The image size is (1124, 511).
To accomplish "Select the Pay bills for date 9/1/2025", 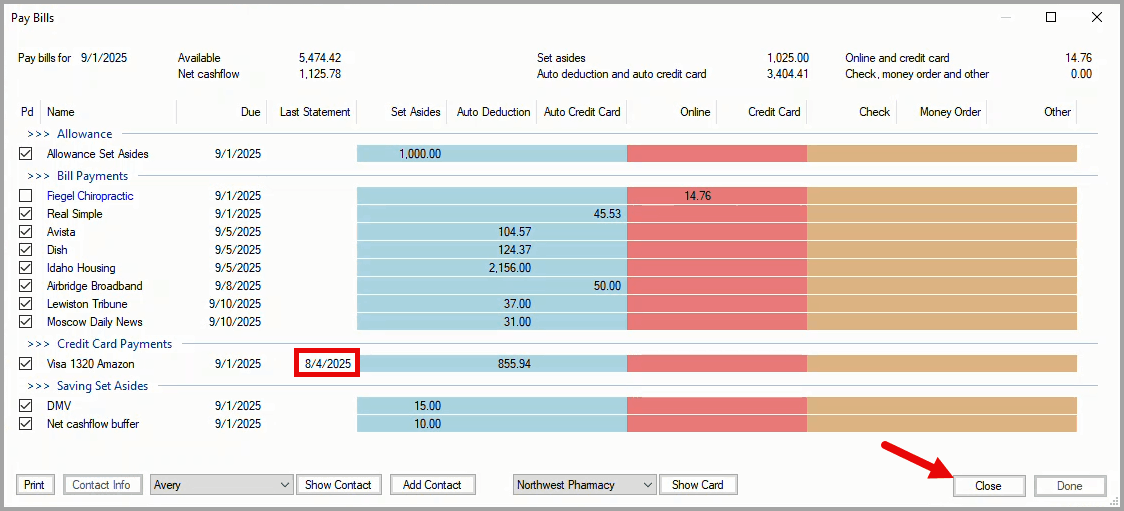I will [104, 58].
